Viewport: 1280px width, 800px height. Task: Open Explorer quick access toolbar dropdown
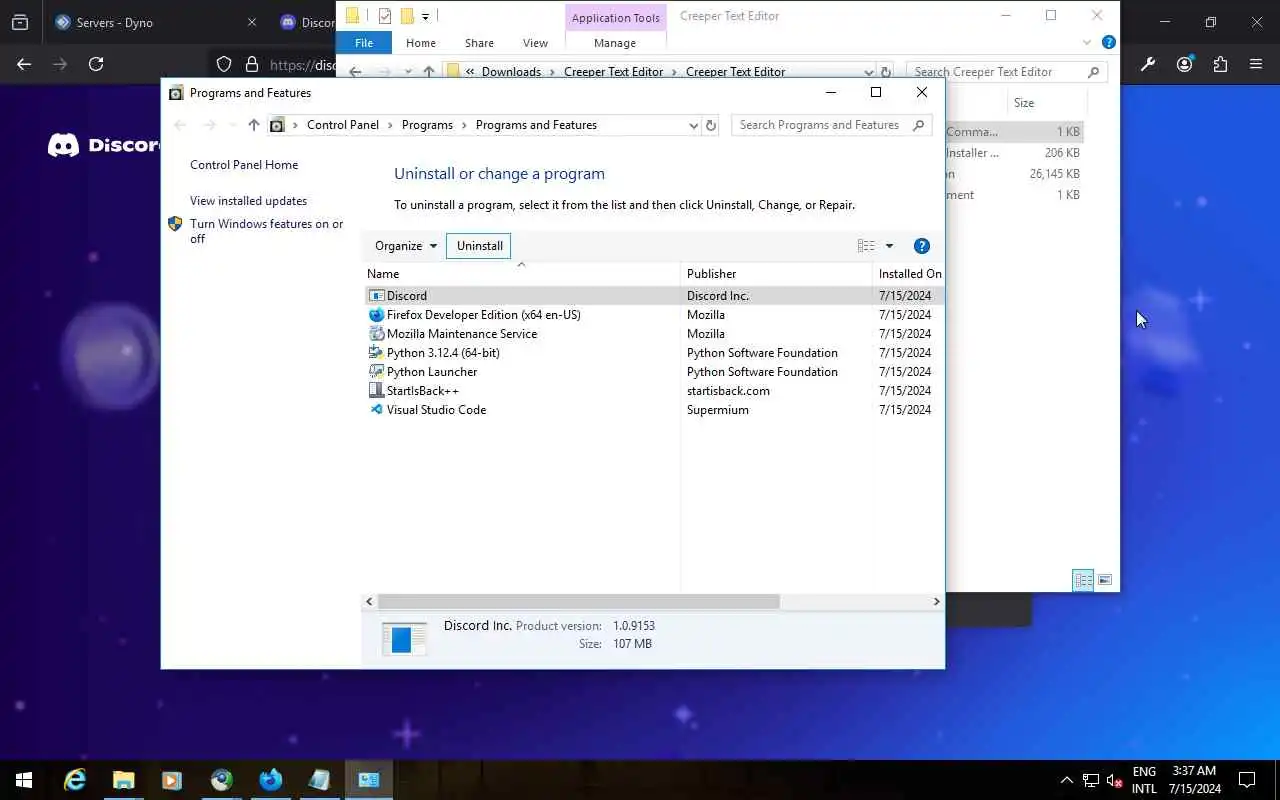425,16
